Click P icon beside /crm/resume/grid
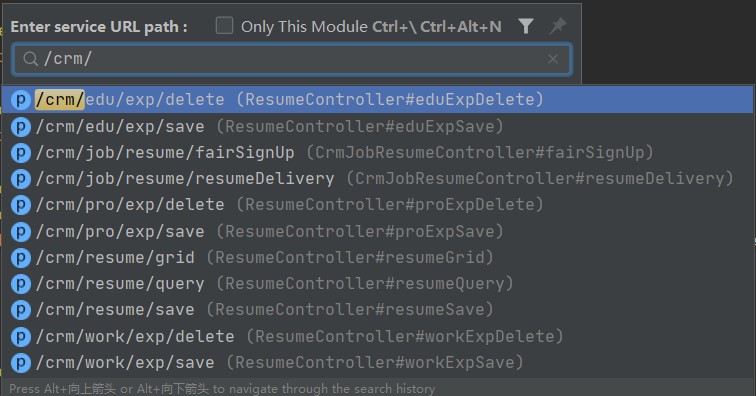Image resolution: width=756 pixels, height=396 pixels. (21, 258)
